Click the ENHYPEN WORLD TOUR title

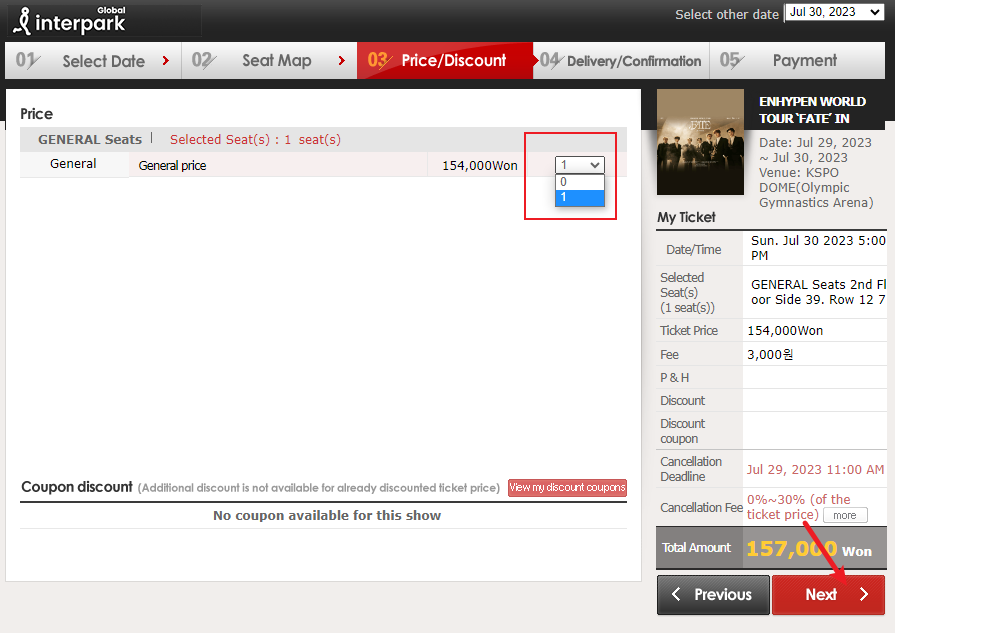pyautogui.click(x=812, y=110)
